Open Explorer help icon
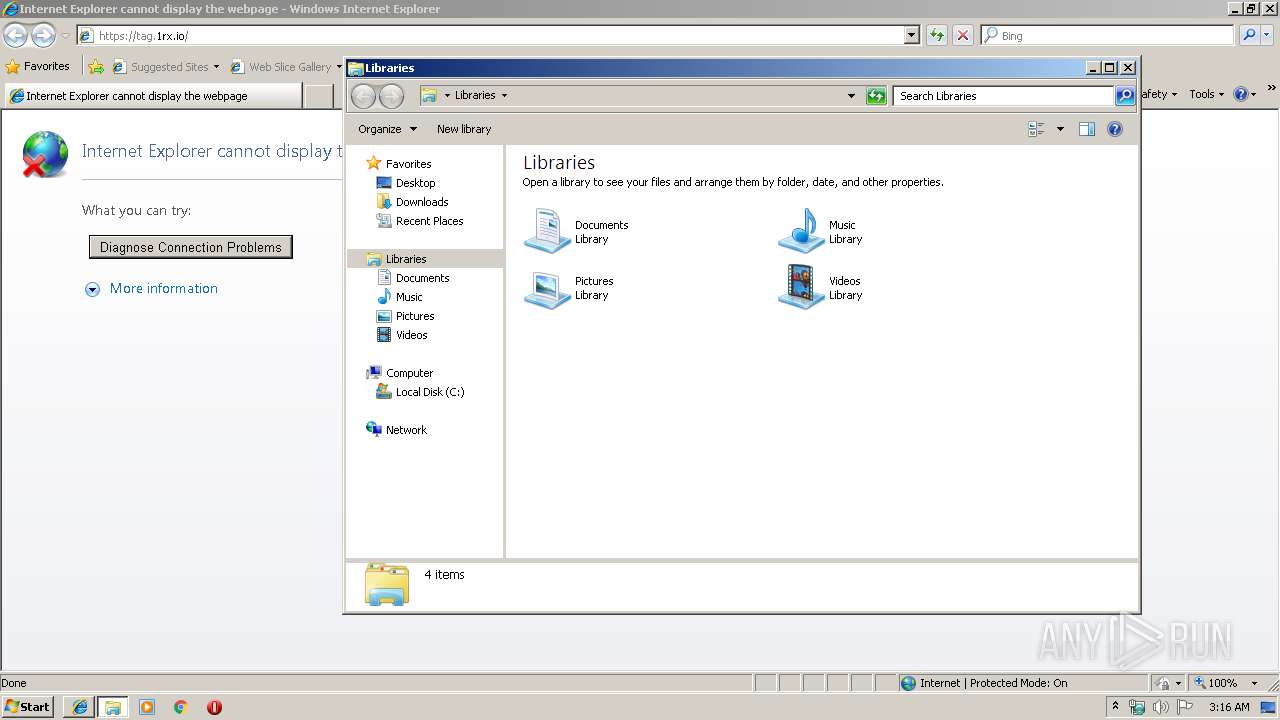 coord(1115,129)
